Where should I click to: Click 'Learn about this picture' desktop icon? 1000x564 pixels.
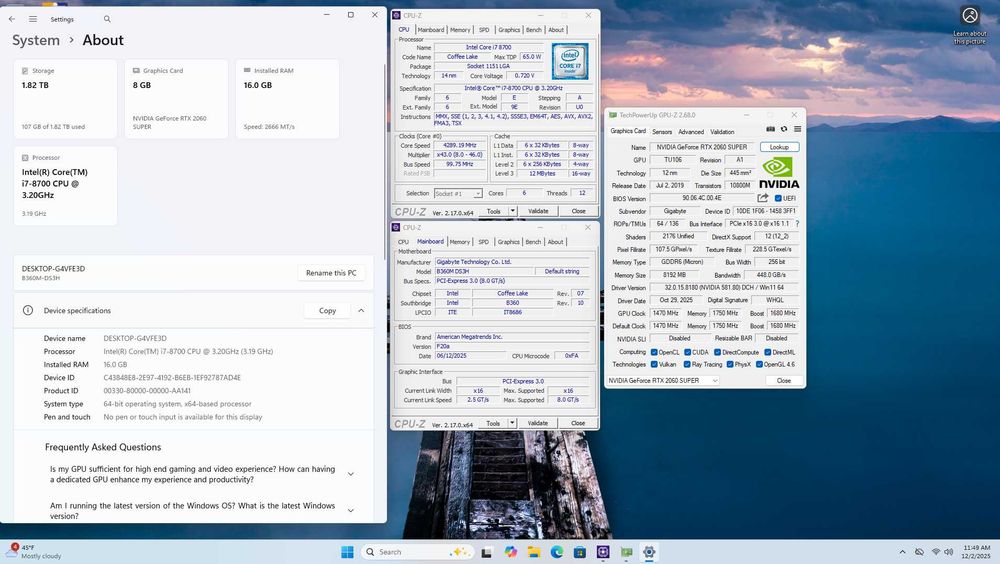point(970,26)
